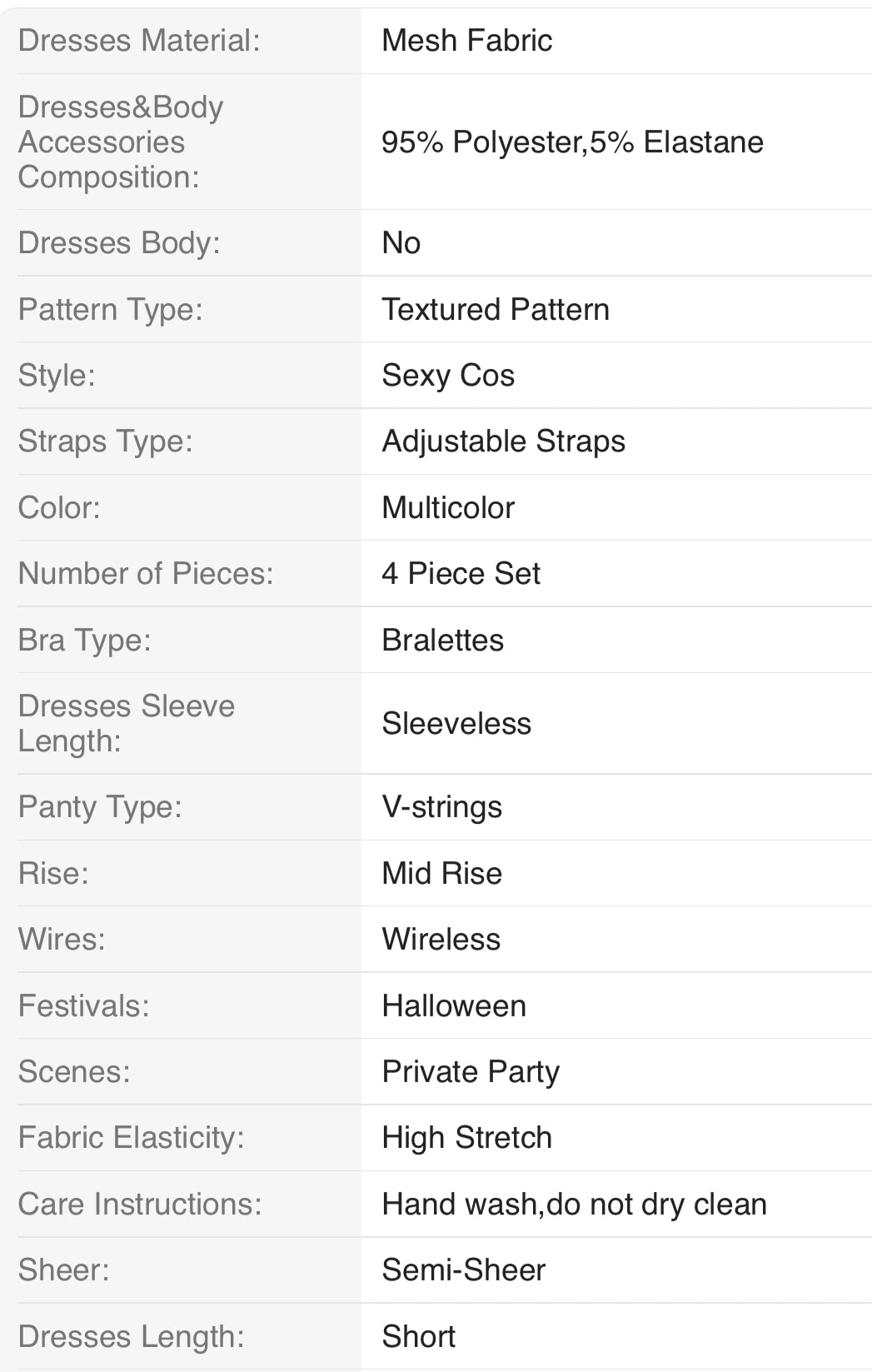Click the V-strings panty type value
This screenshot has height=1372, width=872.
pyautogui.click(x=441, y=807)
